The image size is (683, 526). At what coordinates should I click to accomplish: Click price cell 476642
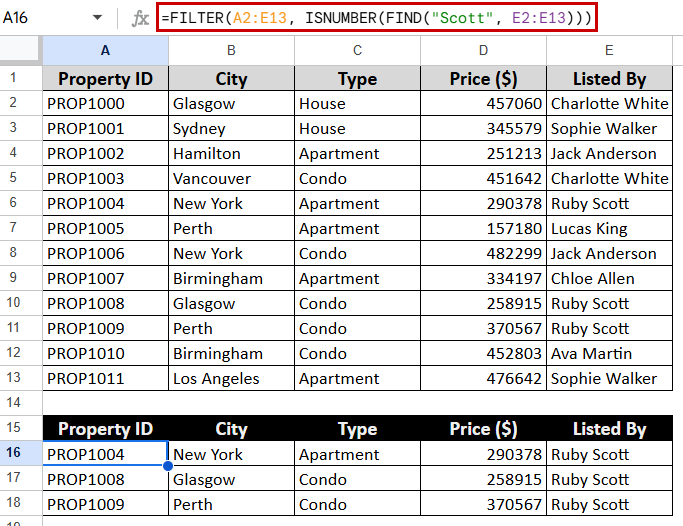[x=483, y=378]
